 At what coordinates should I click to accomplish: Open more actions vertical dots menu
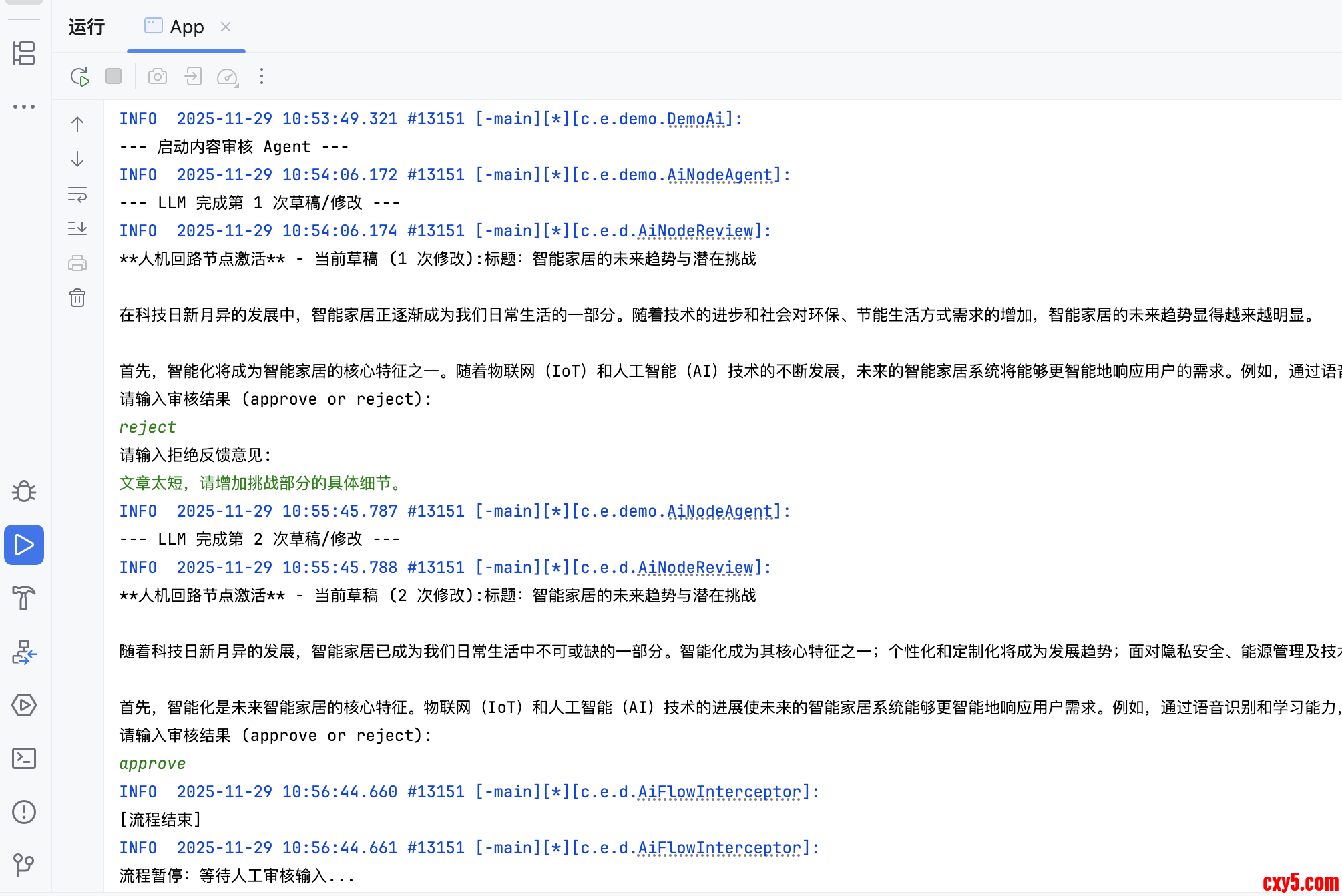[x=262, y=77]
